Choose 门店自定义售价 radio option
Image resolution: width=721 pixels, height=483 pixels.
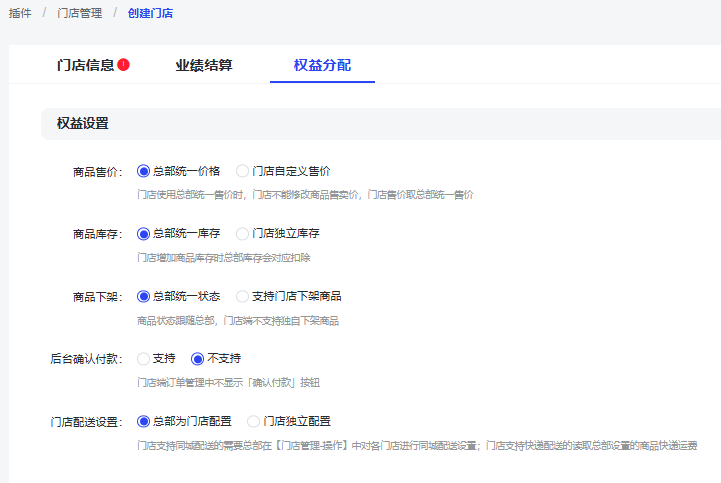(x=243, y=171)
